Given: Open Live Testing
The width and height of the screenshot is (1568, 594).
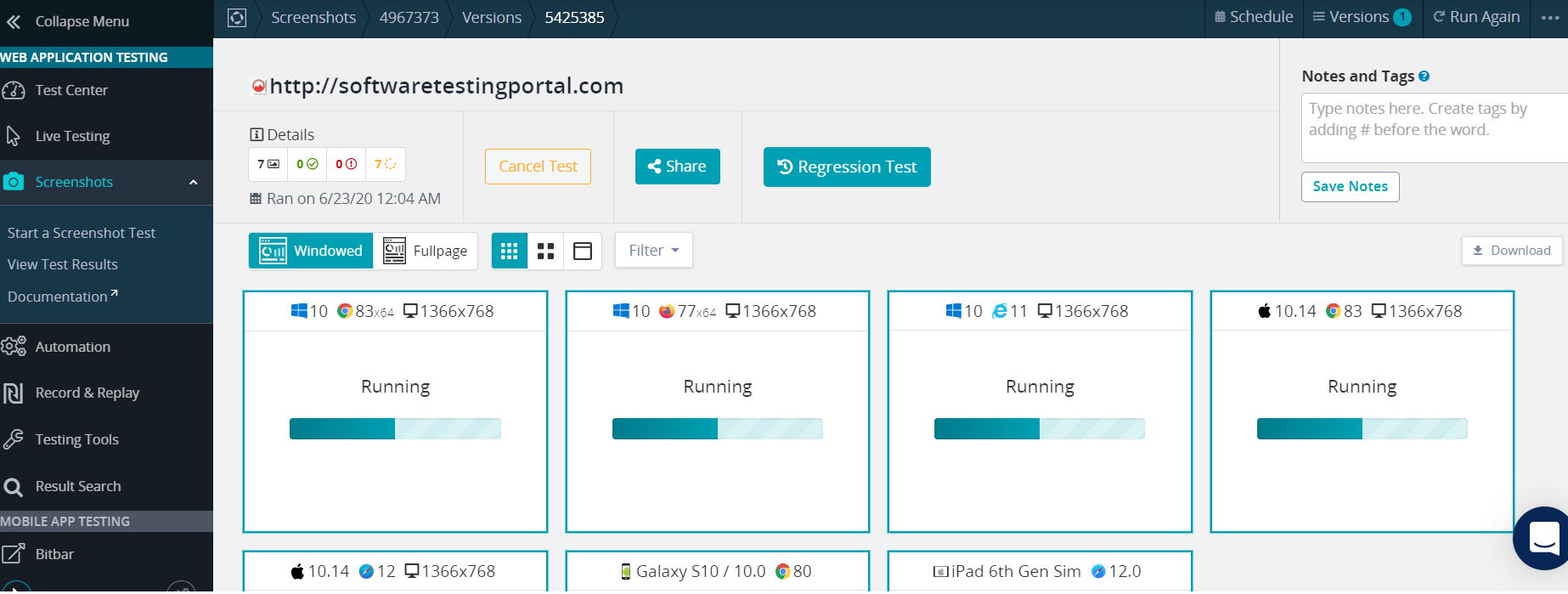Looking at the screenshot, I should click(x=72, y=136).
